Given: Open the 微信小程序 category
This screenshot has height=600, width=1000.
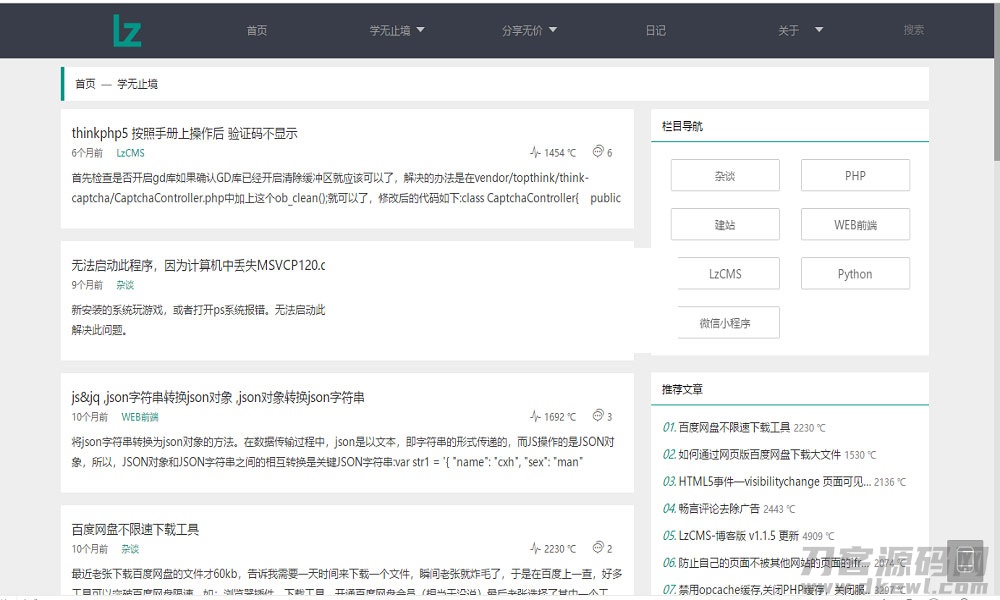Looking at the screenshot, I should pos(725,323).
